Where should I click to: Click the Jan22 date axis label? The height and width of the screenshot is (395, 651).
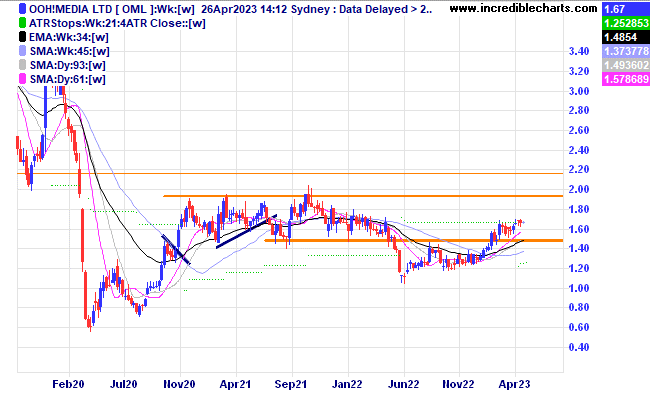(347, 384)
